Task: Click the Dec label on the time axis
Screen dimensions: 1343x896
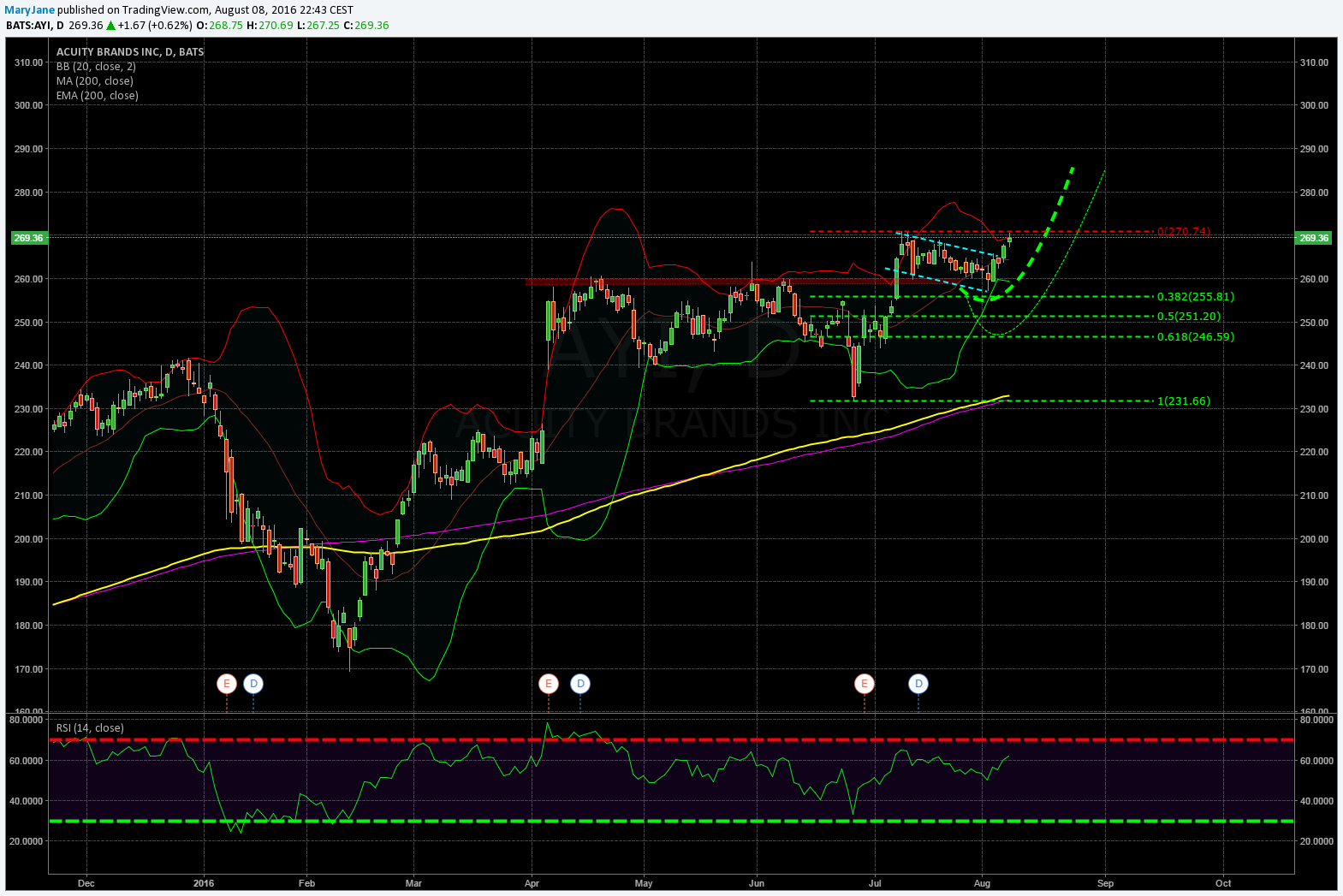Action: pyautogui.click(x=86, y=883)
